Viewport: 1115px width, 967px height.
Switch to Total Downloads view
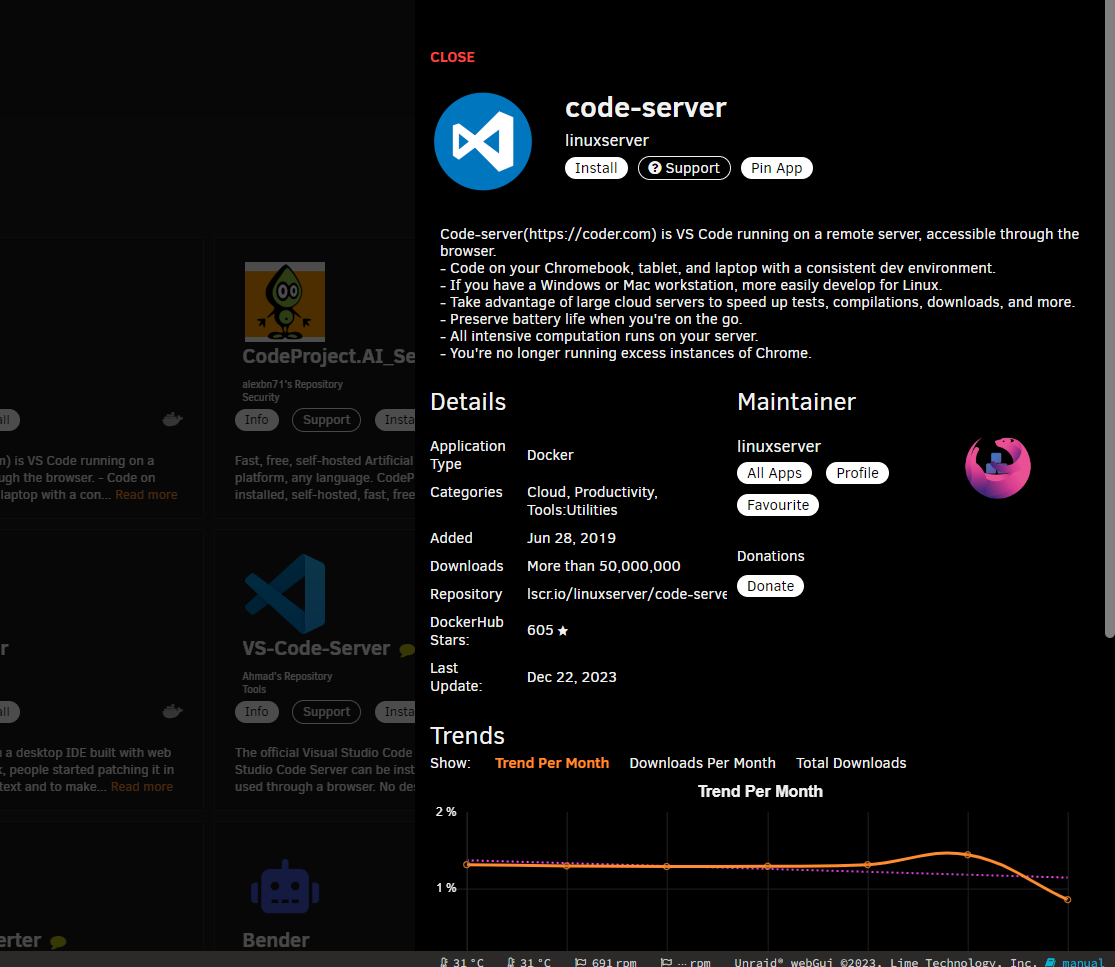pos(851,762)
